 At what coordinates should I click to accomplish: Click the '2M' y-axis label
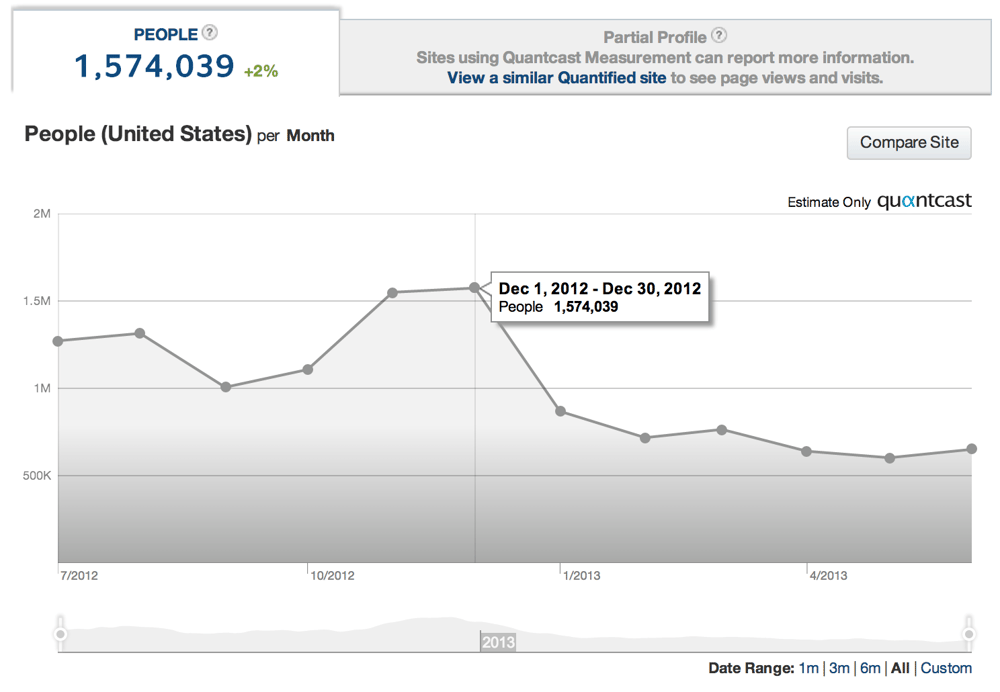point(42,214)
